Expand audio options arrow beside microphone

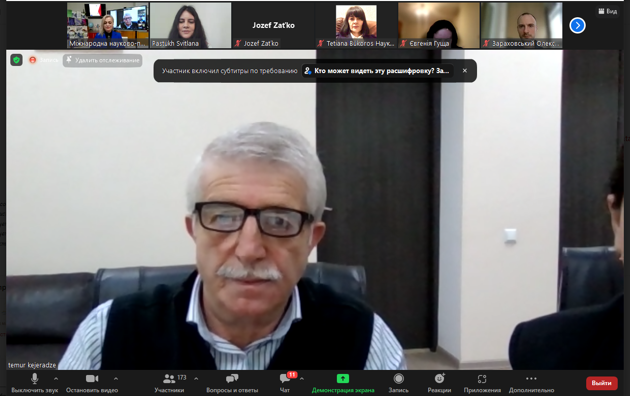(x=56, y=379)
